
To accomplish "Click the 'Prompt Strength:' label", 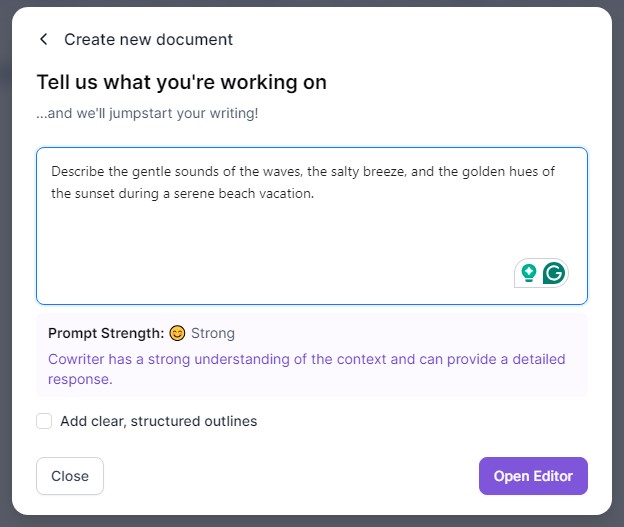I will (106, 333).
